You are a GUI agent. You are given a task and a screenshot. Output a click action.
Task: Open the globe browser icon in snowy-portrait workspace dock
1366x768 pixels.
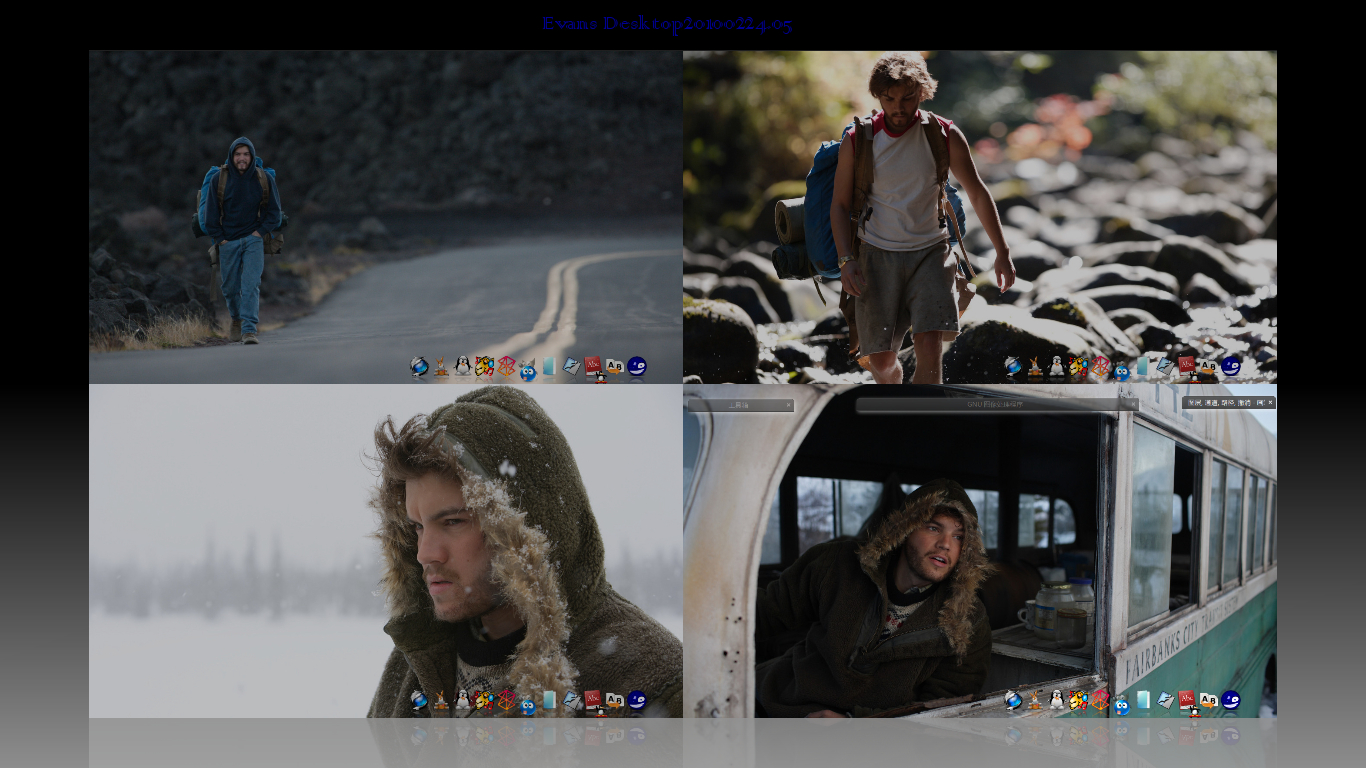419,701
